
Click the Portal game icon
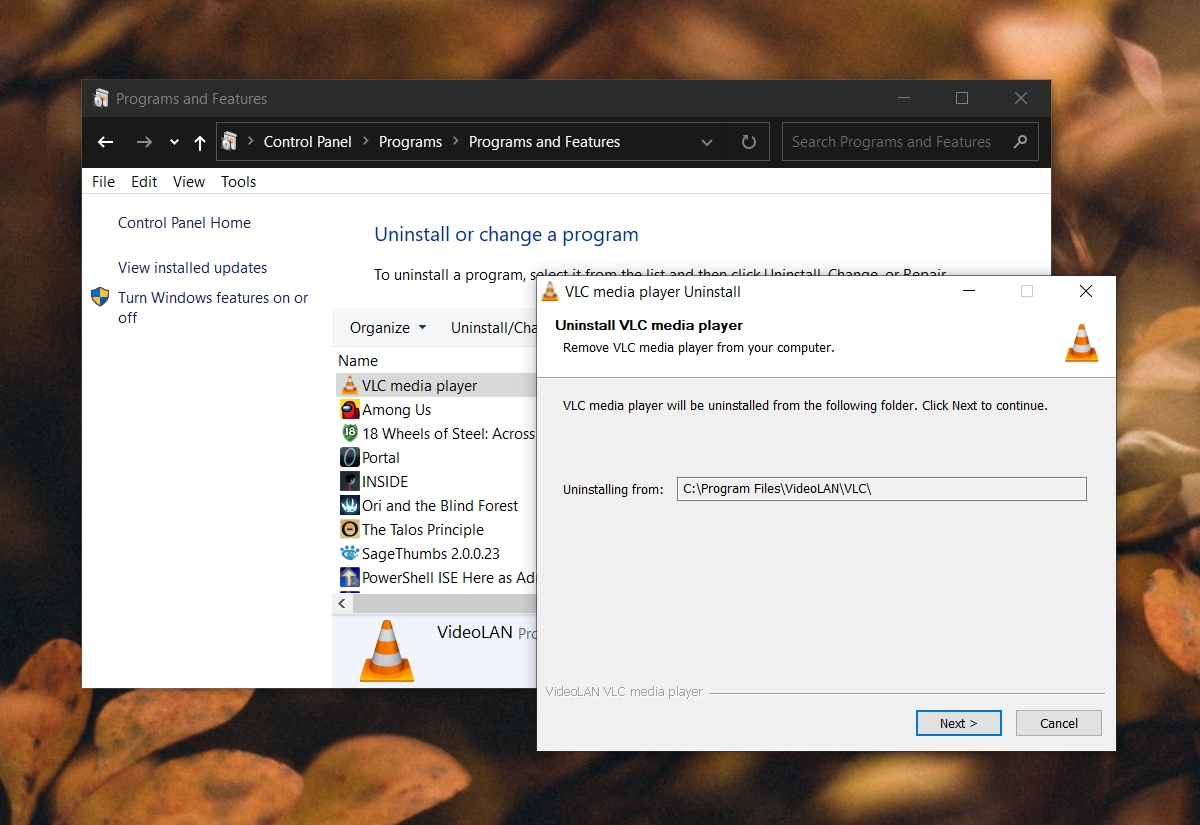(x=349, y=457)
